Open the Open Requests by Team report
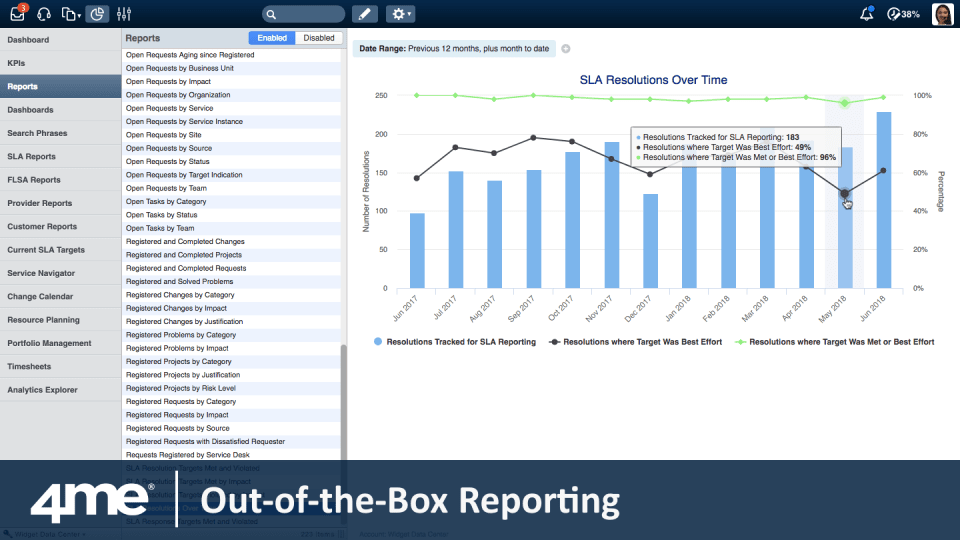Viewport: 960px width, 540px height. pos(166,188)
